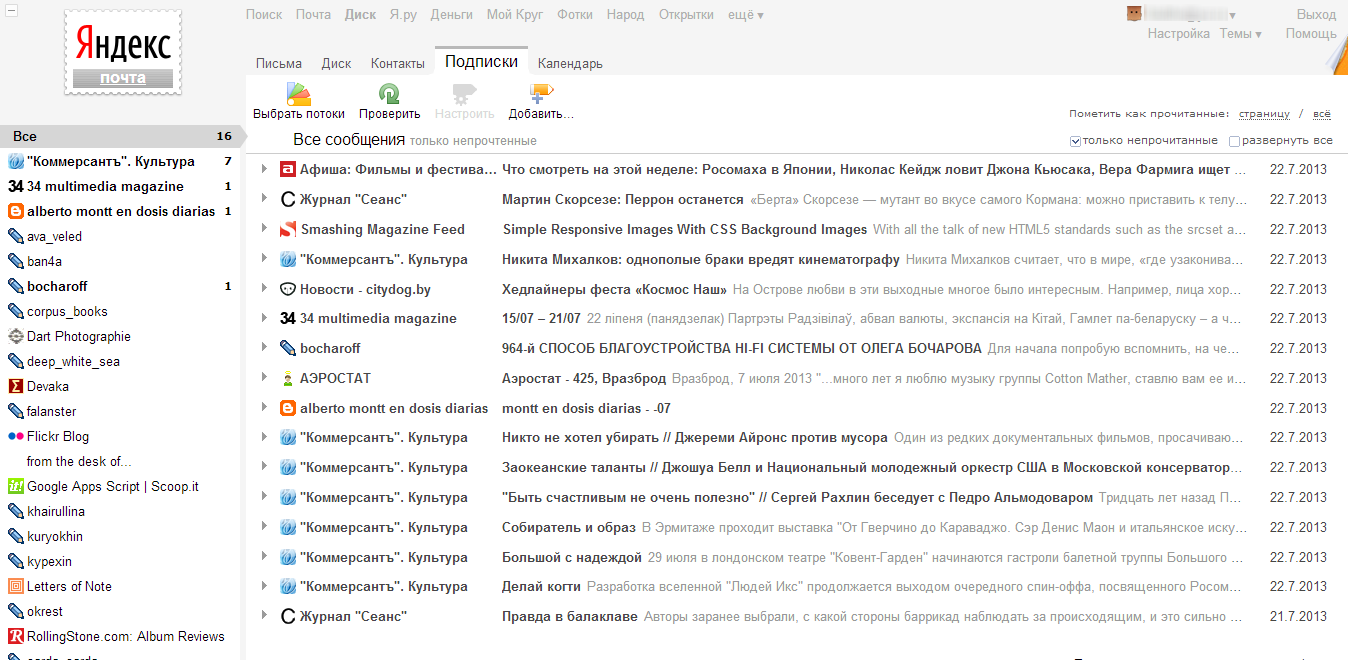The image size is (1348, 660).
Task: Open the 'Настройка' settings link
Action: click(x=1179, y=34)
